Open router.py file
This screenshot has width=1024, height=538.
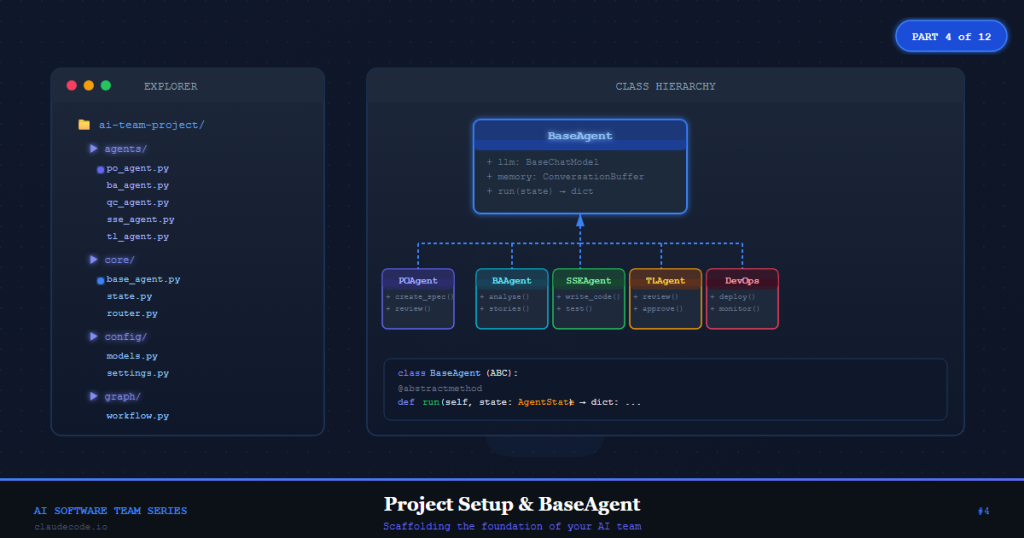click(132, 313)
